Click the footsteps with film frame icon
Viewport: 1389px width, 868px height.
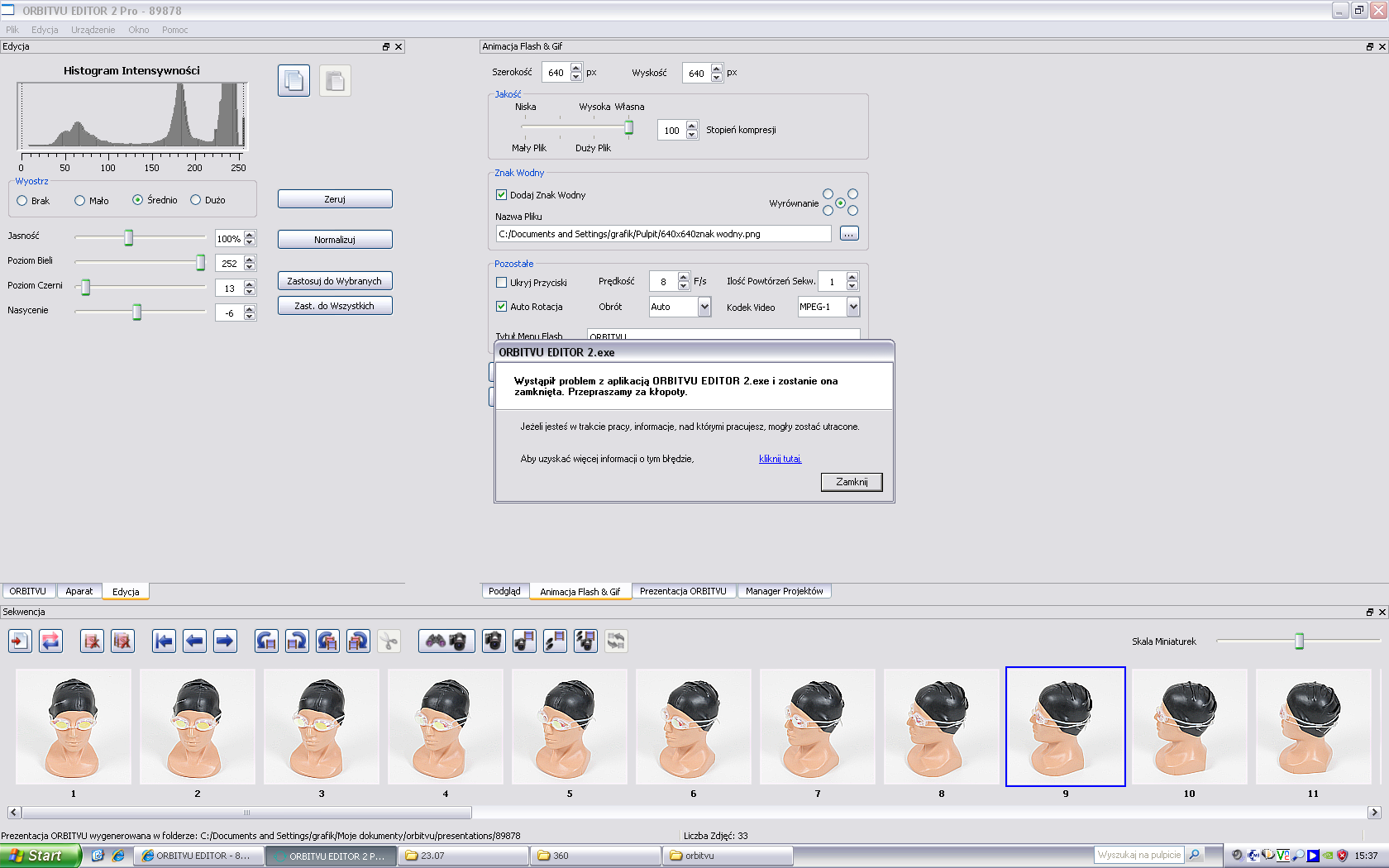tap(555, 641)
